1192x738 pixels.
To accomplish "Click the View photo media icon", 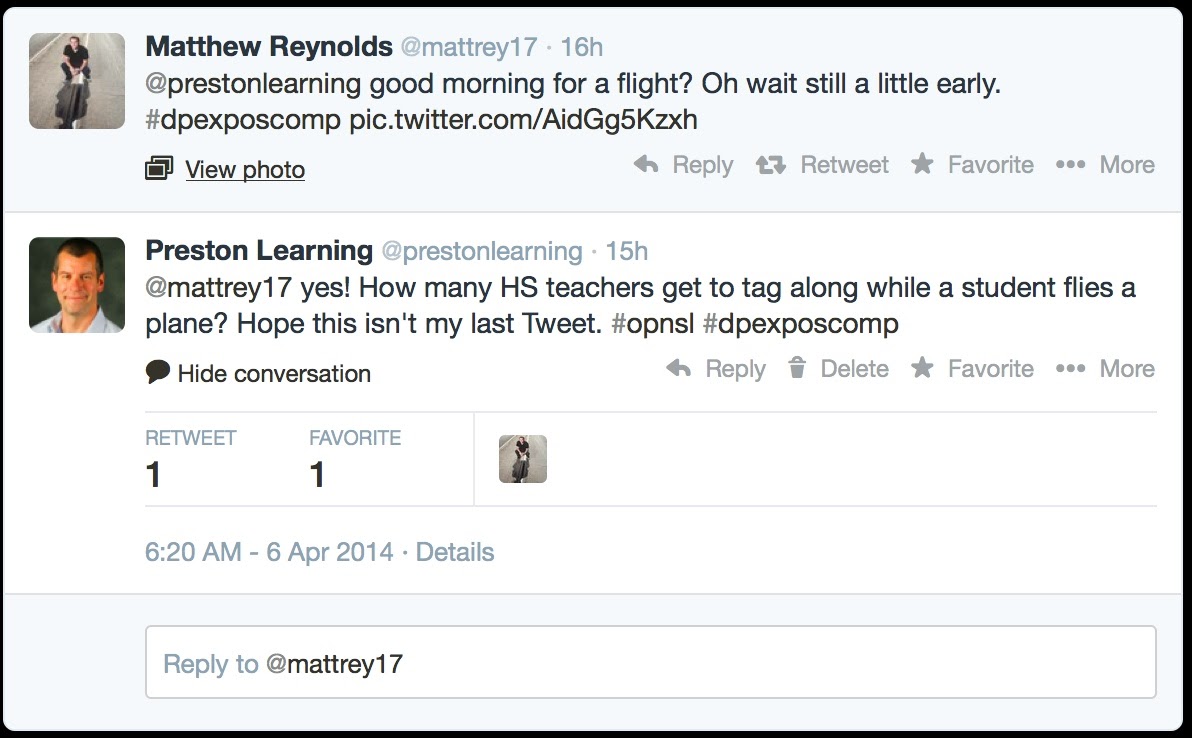I will tap(158, 169).
